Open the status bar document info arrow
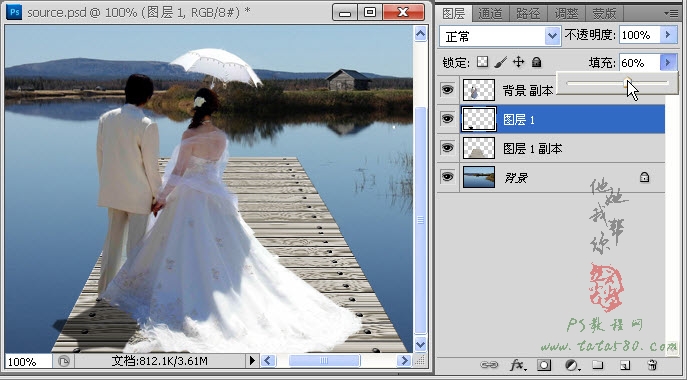 [x=251, y=361]
